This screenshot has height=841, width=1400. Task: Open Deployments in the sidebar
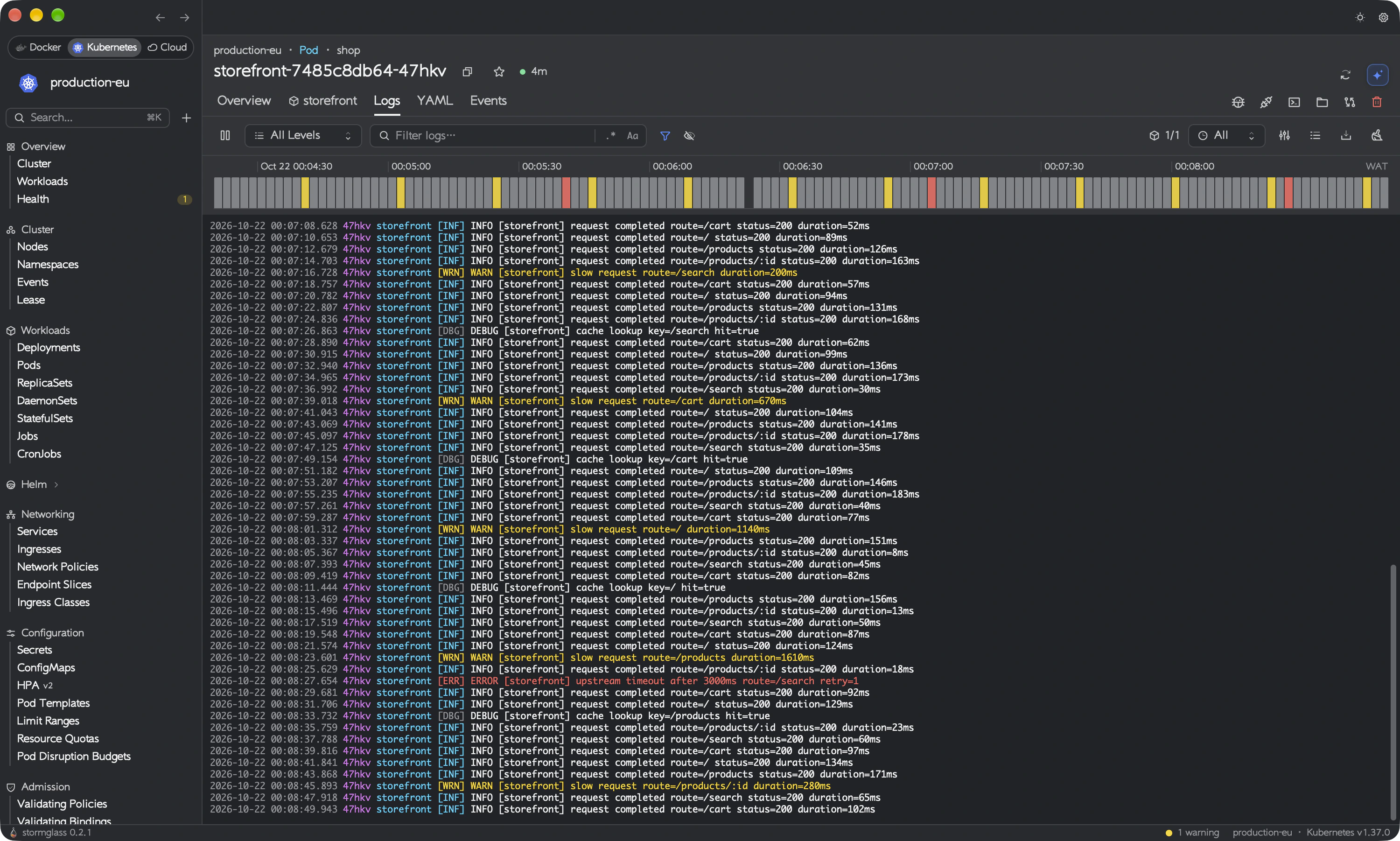[x=49, y=347]
